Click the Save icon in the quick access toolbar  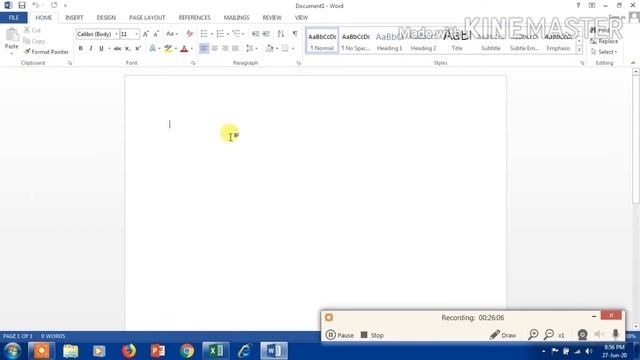point(22,5)
